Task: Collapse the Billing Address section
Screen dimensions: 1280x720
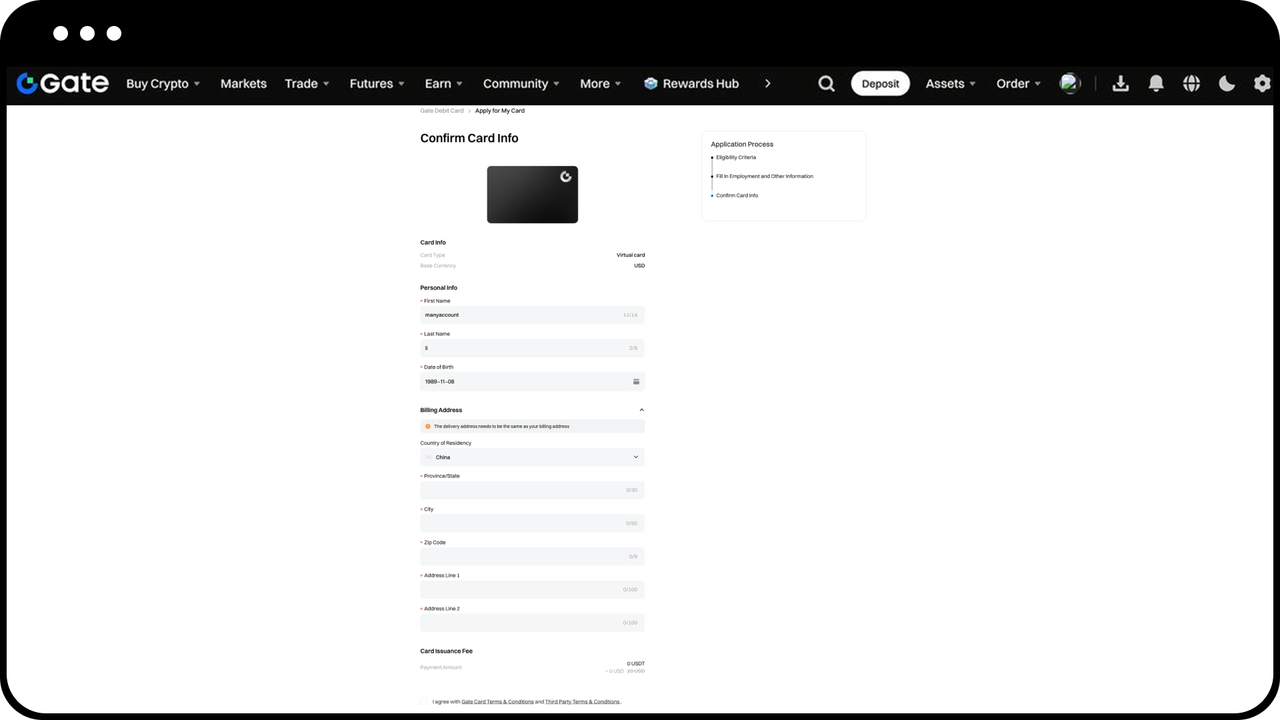Action: click(x=641, y=410)
